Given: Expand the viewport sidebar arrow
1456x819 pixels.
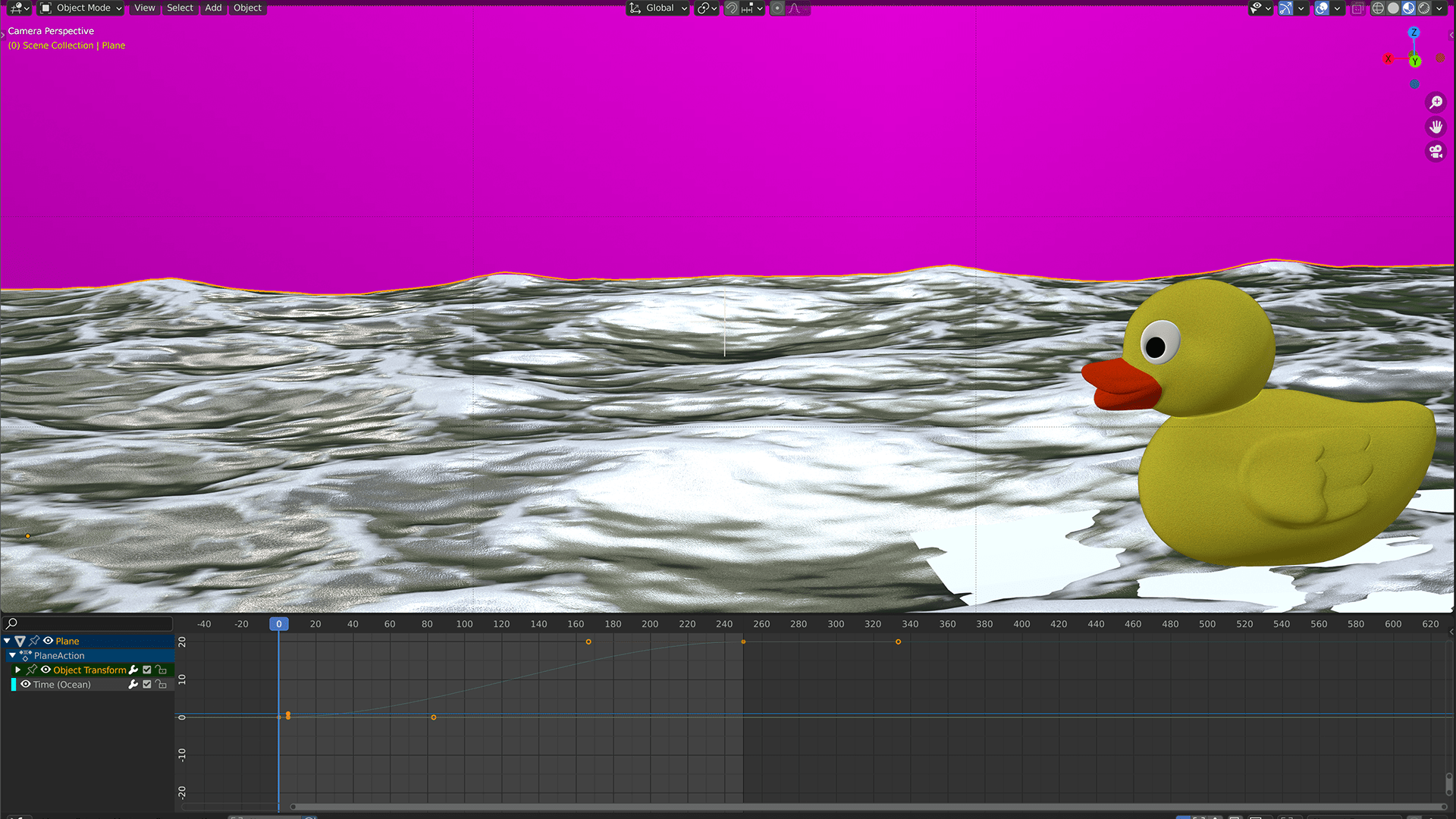Looking at the screenshot, I should click(x=1451, y=35).
